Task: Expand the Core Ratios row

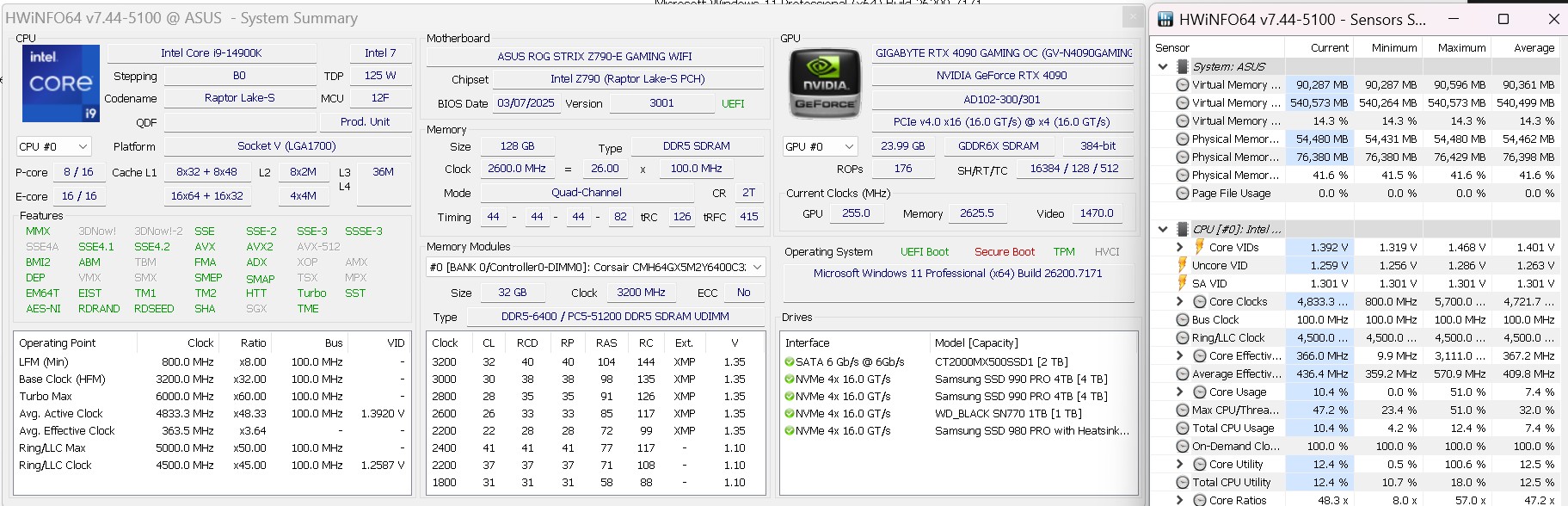Action: click(1180, 500)
